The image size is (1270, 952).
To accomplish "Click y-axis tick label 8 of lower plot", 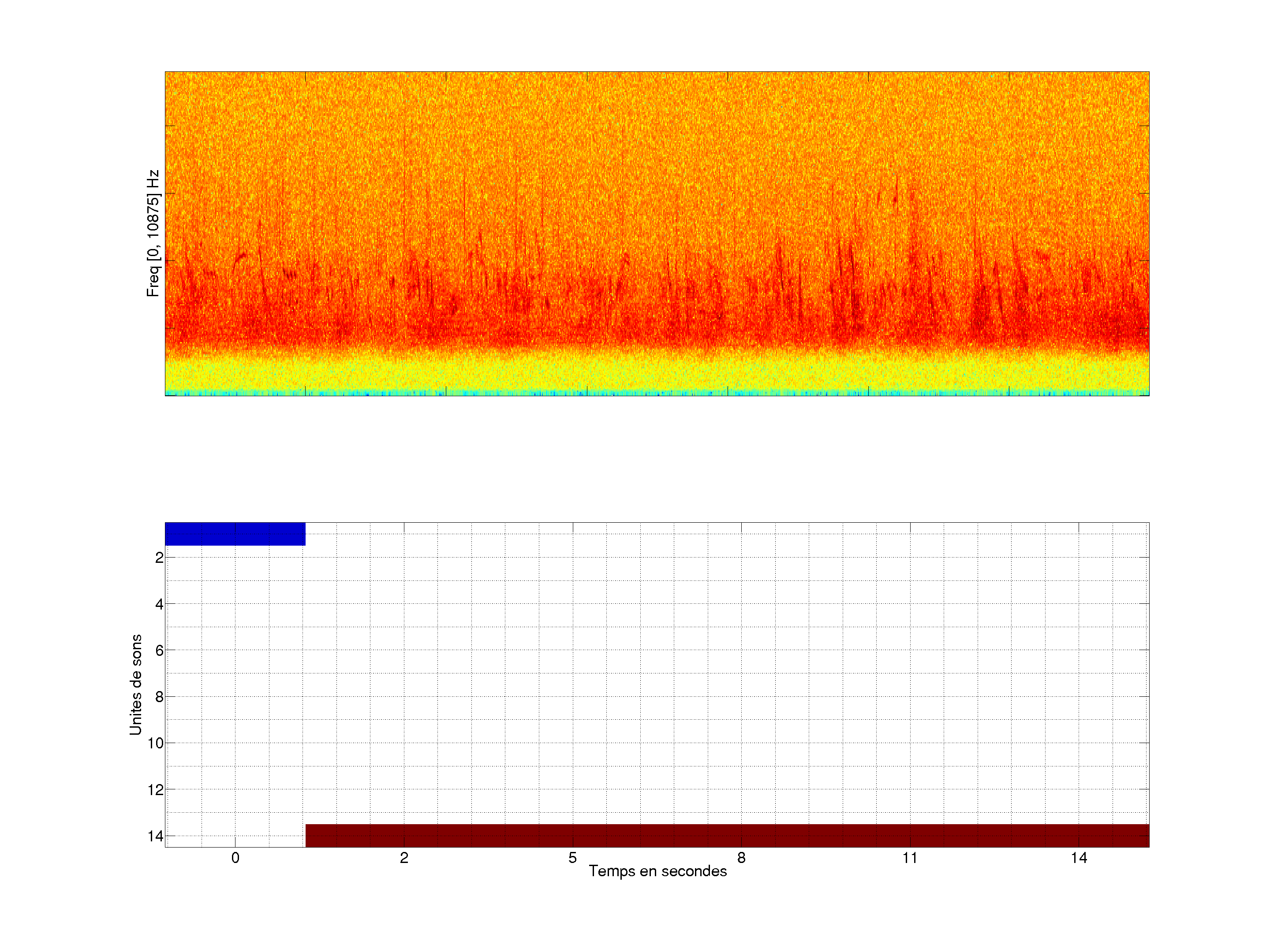I will pyautogui.click(x=159, y=697).
